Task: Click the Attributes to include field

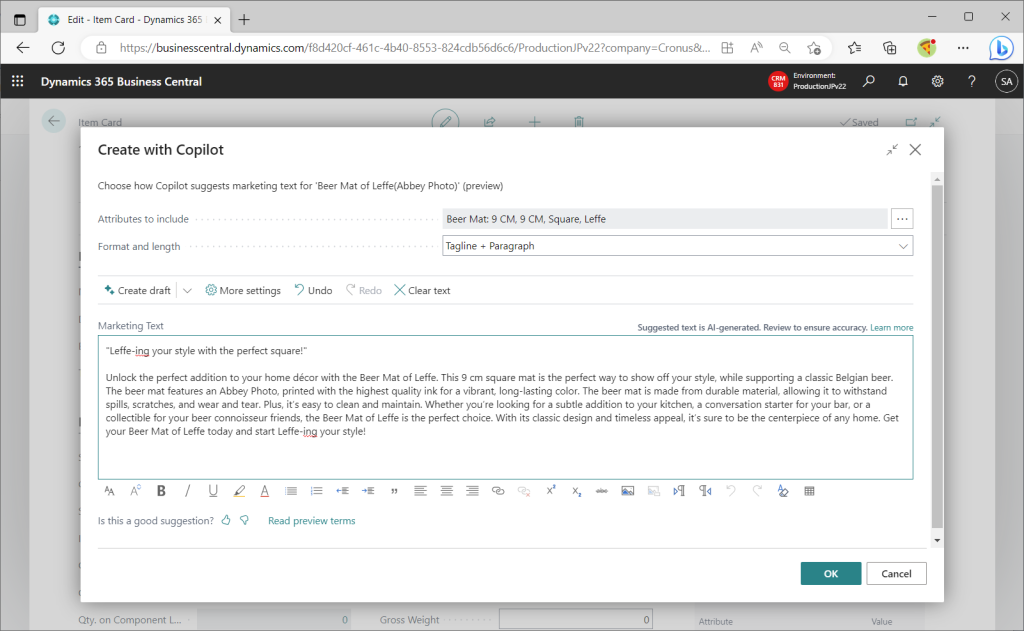Action: 665,219
